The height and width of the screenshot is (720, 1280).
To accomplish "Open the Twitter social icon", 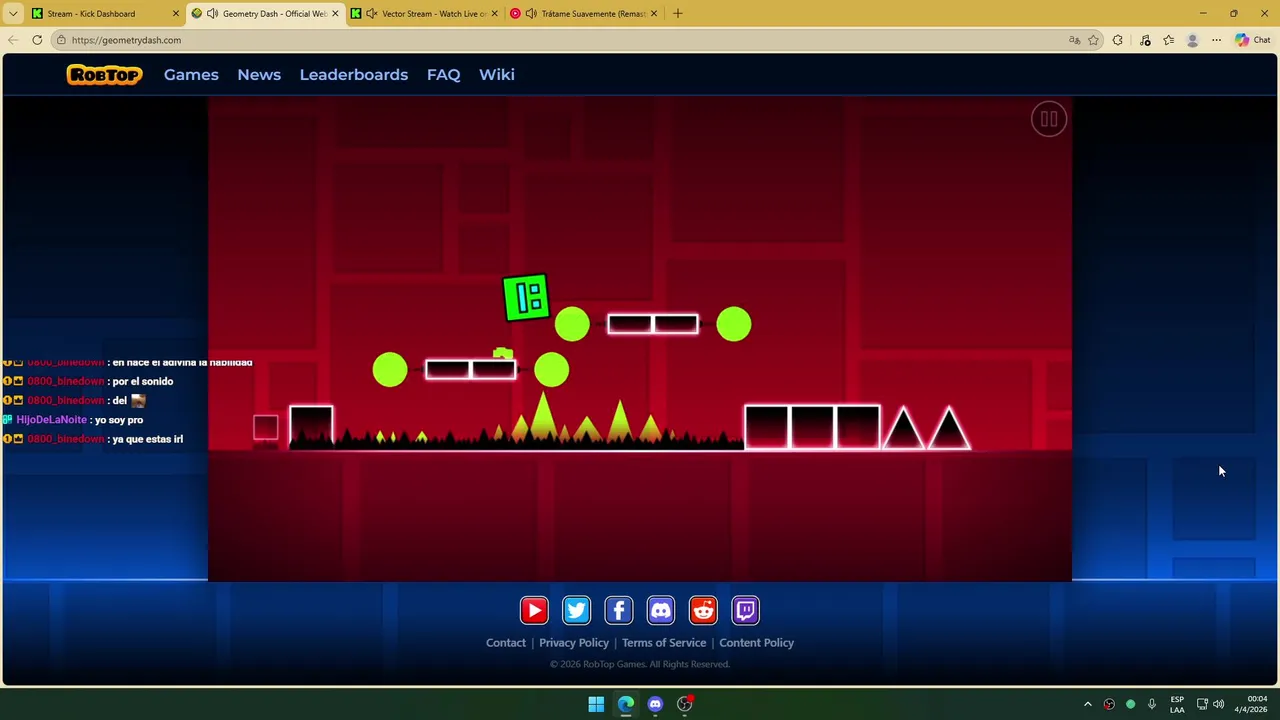I will coord(576,610).
